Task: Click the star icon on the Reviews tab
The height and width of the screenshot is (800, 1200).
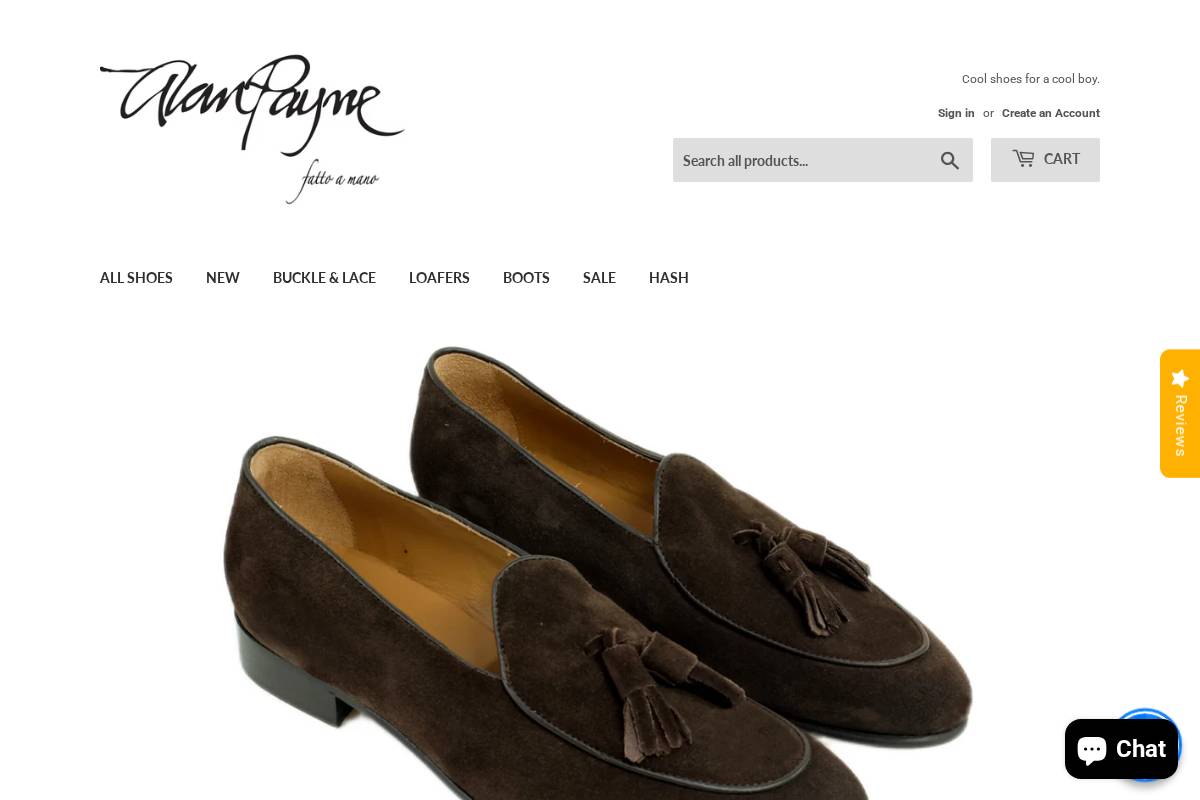Action: 1180,378
